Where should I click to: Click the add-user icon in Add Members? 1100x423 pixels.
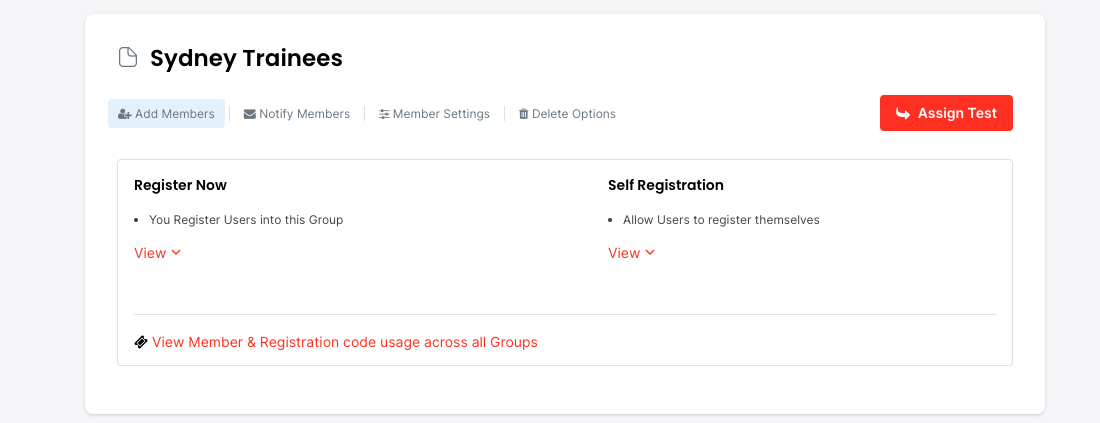(125, 114)
